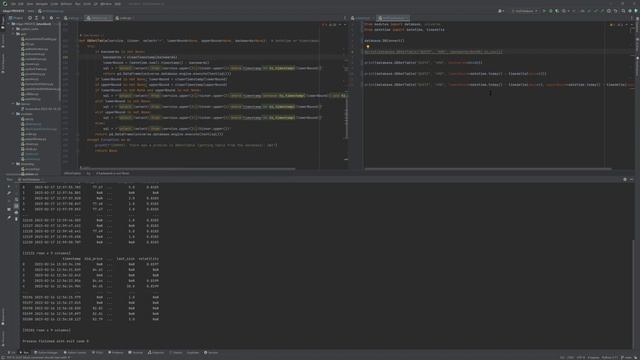The image size is (640, 360).
Task: Go to next highlighted error in left editor
Action: tap(345, 24)
